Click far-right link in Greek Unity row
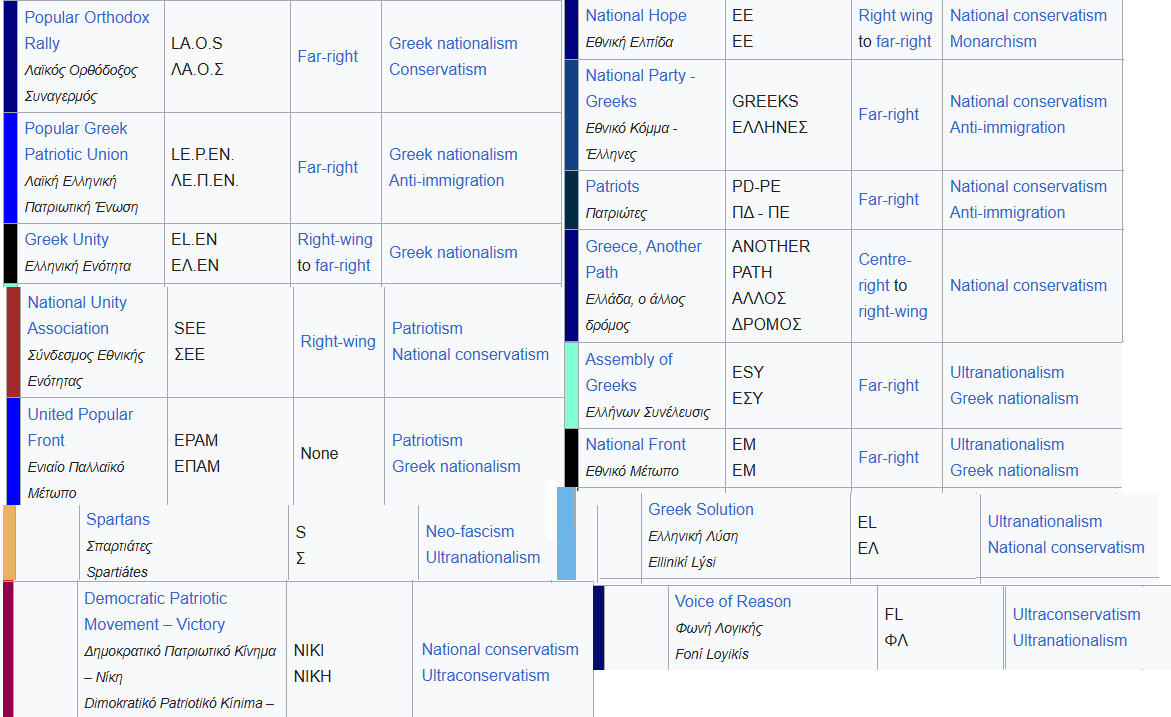The image size is (1171, 717). pos(343,265)
